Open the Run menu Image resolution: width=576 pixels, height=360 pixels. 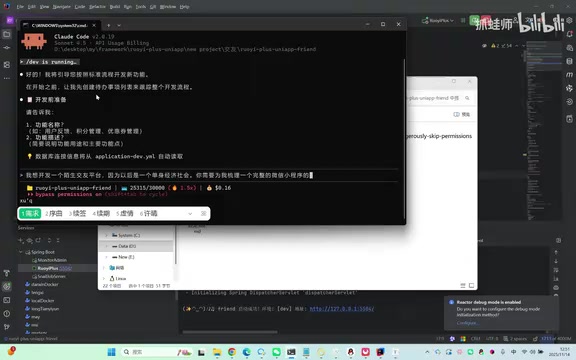(127, 7)
